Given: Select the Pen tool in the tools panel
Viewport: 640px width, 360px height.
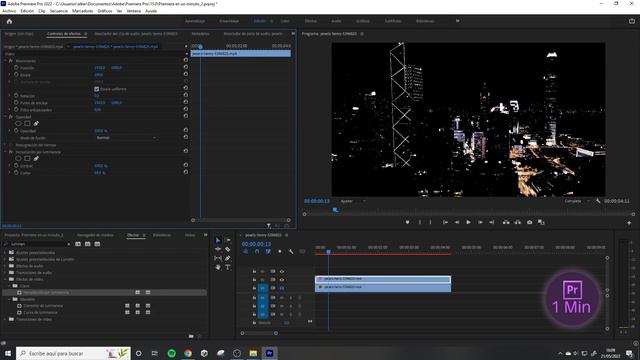Looking at the screenshot, I should (228, 258).
